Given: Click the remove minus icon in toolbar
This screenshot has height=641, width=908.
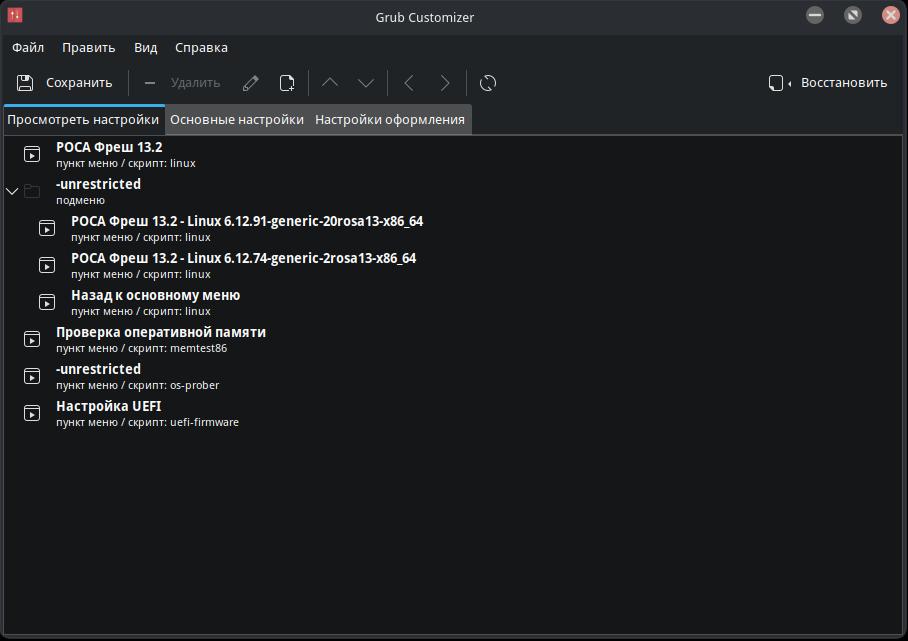Looking at the screenshot, I should coord(149,83).
